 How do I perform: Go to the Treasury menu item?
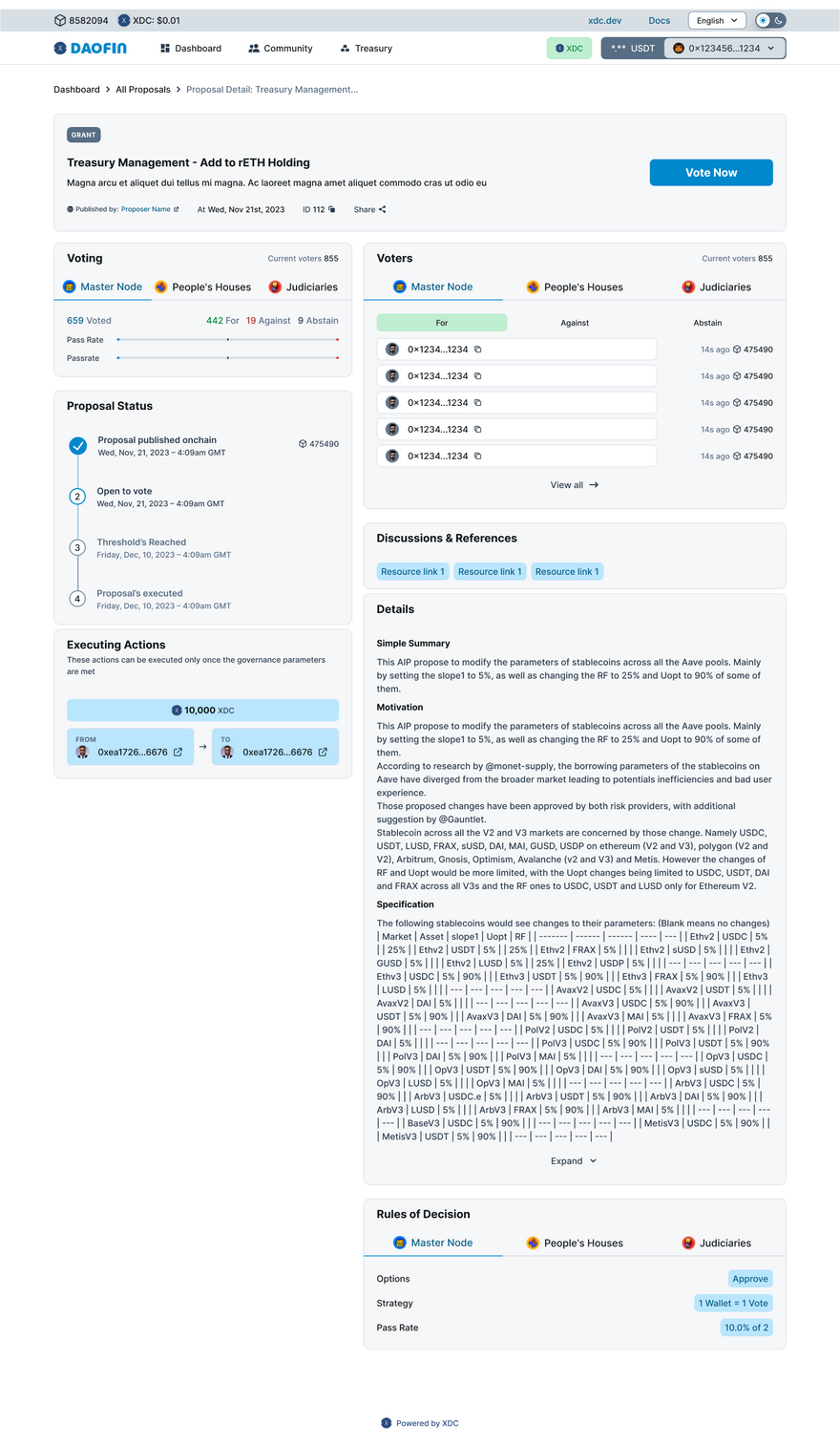pos(366,48)
